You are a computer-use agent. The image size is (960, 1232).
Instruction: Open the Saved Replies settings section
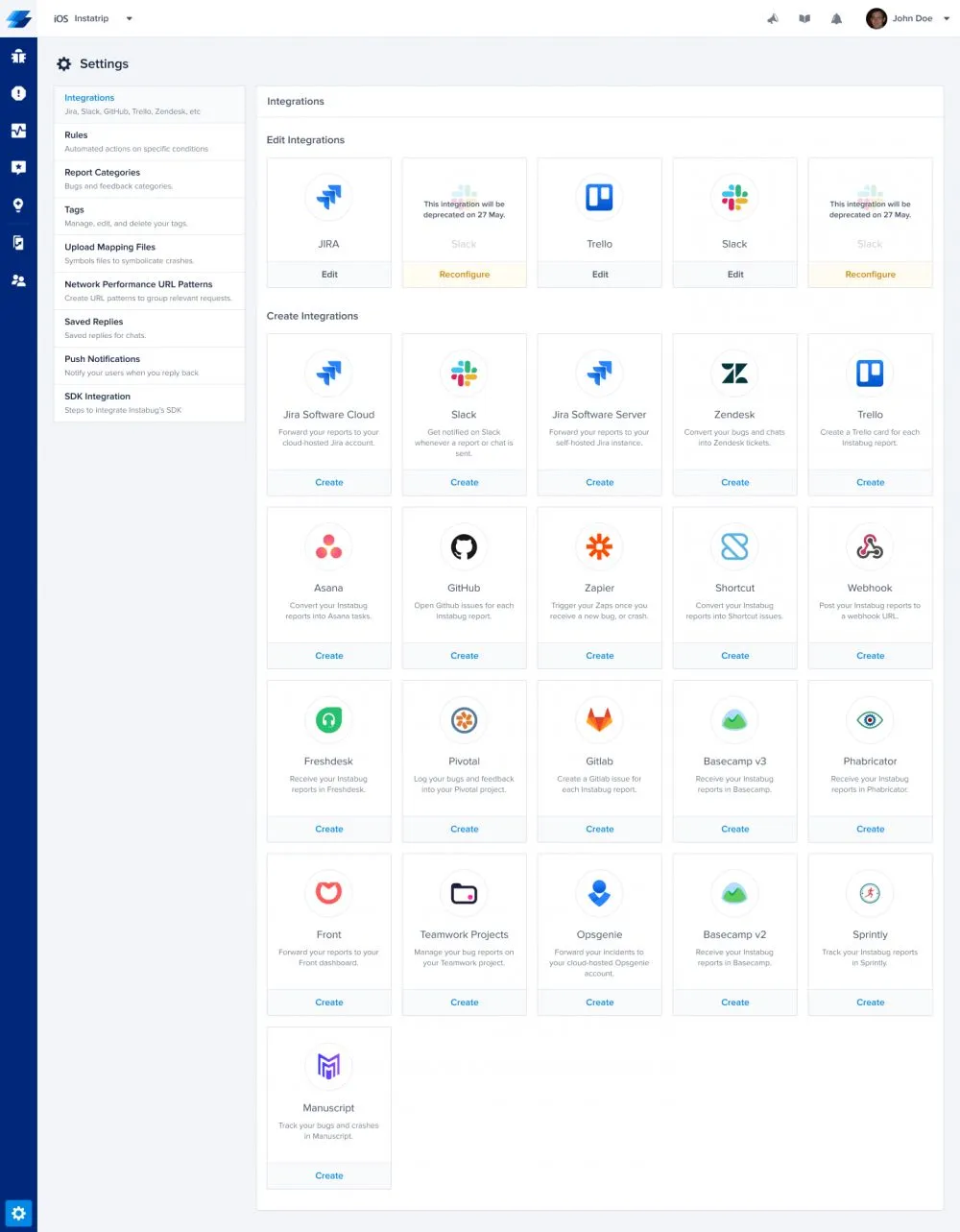(149, 328)
